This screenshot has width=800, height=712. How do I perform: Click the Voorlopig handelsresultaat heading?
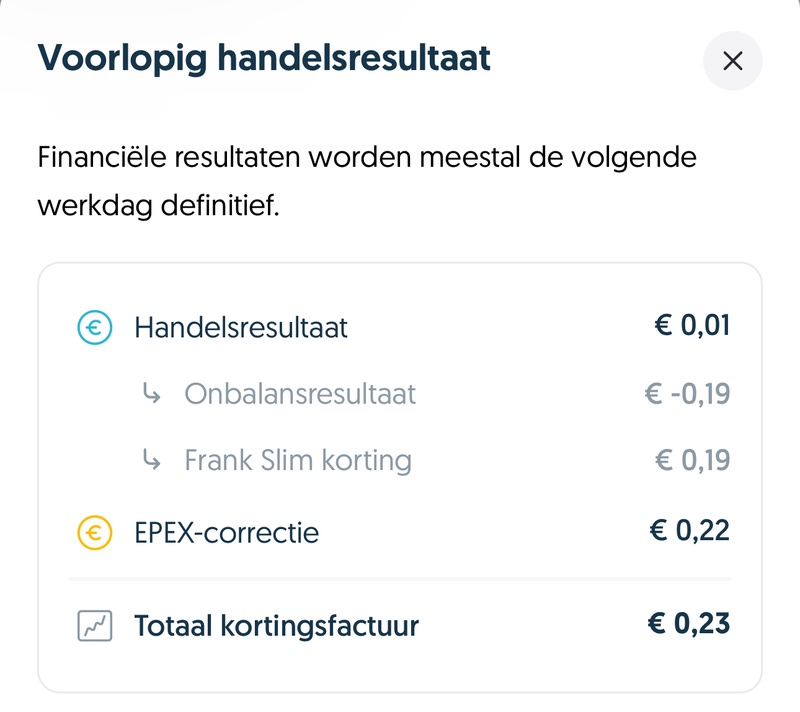point(264,58)
